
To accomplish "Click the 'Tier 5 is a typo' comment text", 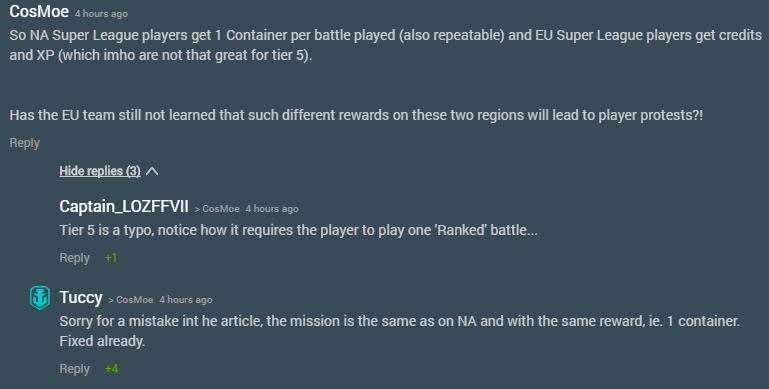I will 299,230.
